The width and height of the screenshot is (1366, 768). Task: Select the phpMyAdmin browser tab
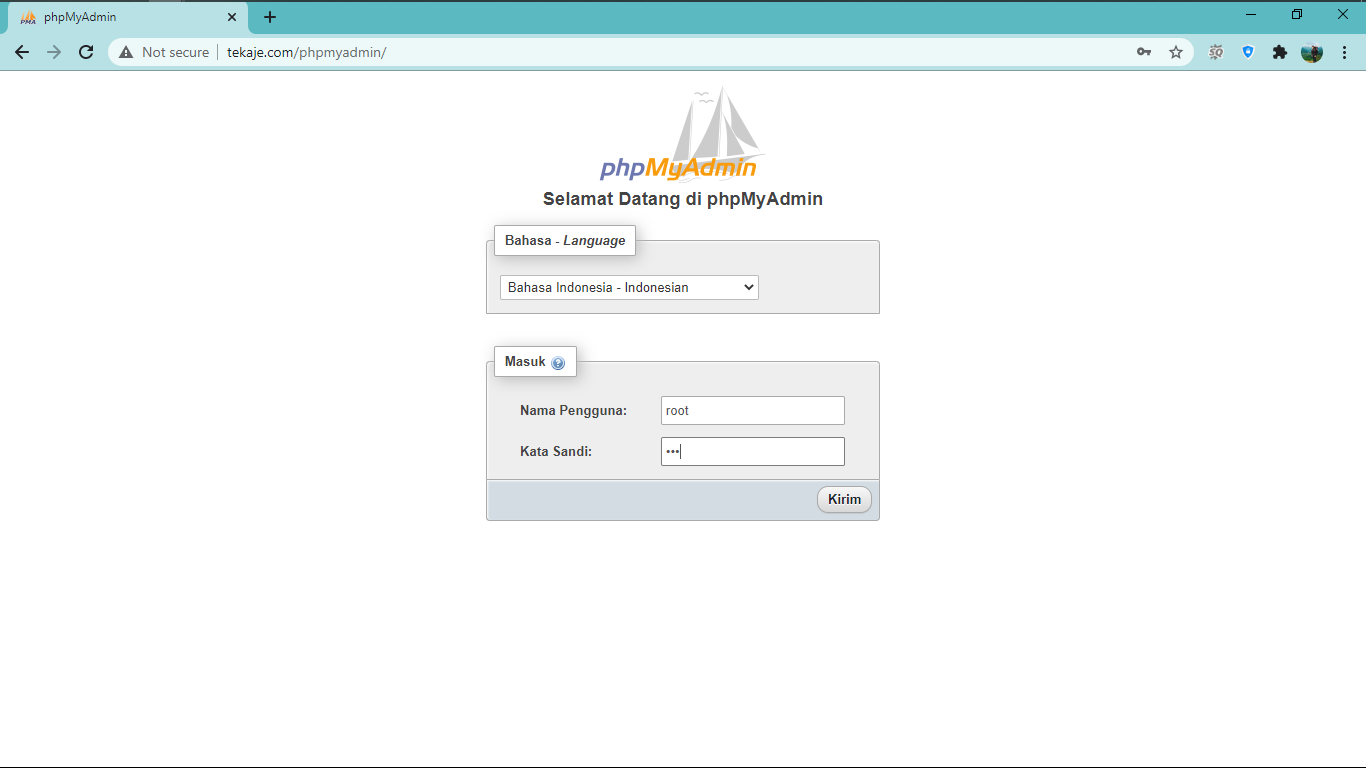click(x=120, y=16)
